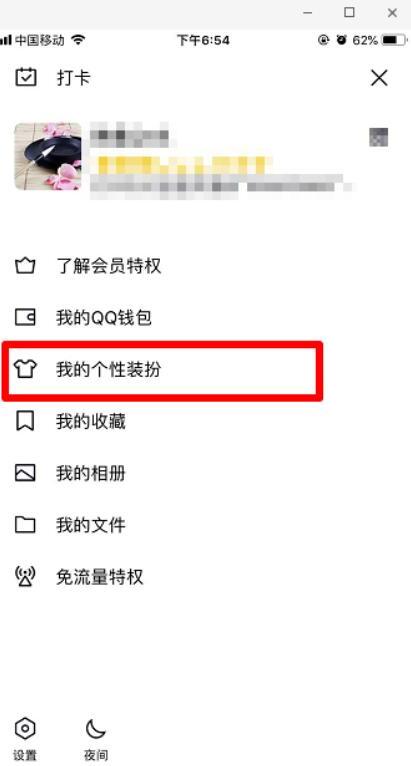Go to 我的收藏

pyautogui.click(x=91, y=422)
